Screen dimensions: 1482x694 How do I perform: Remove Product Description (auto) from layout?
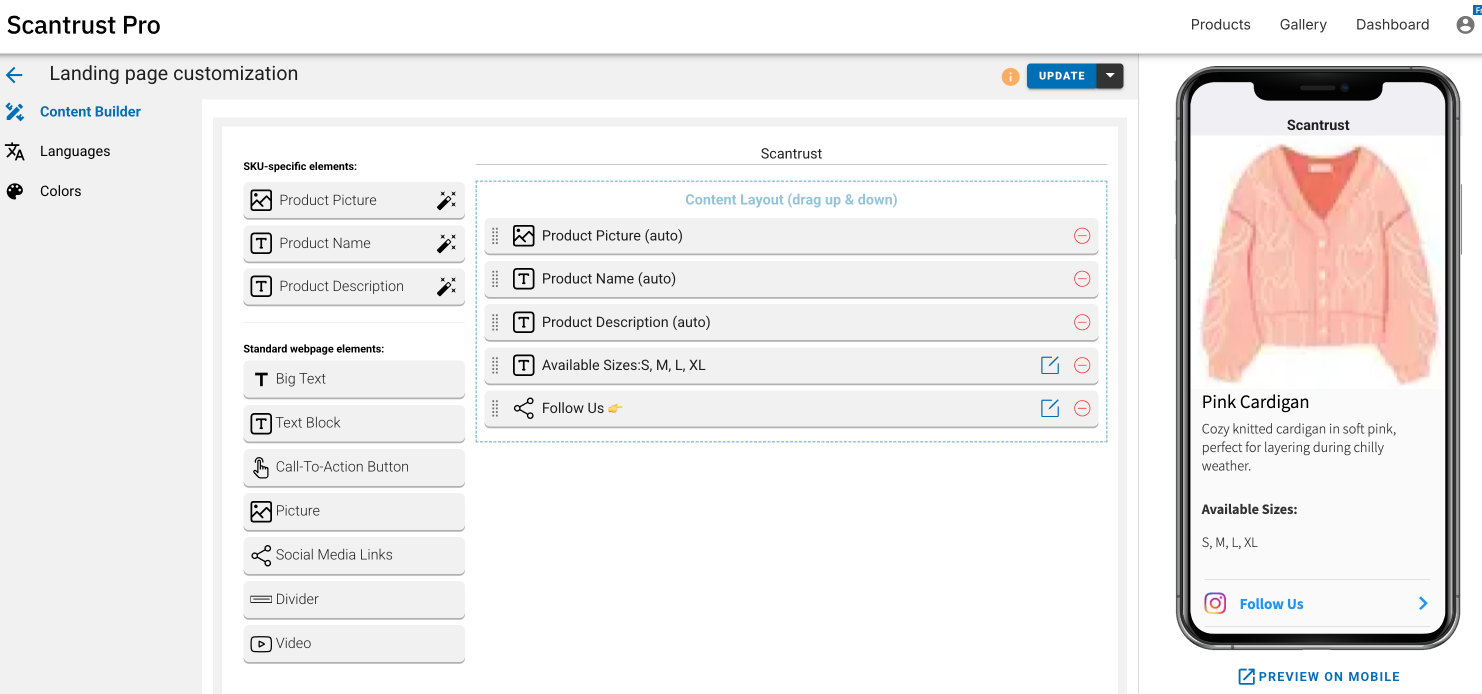click(x=1082, y=322)
